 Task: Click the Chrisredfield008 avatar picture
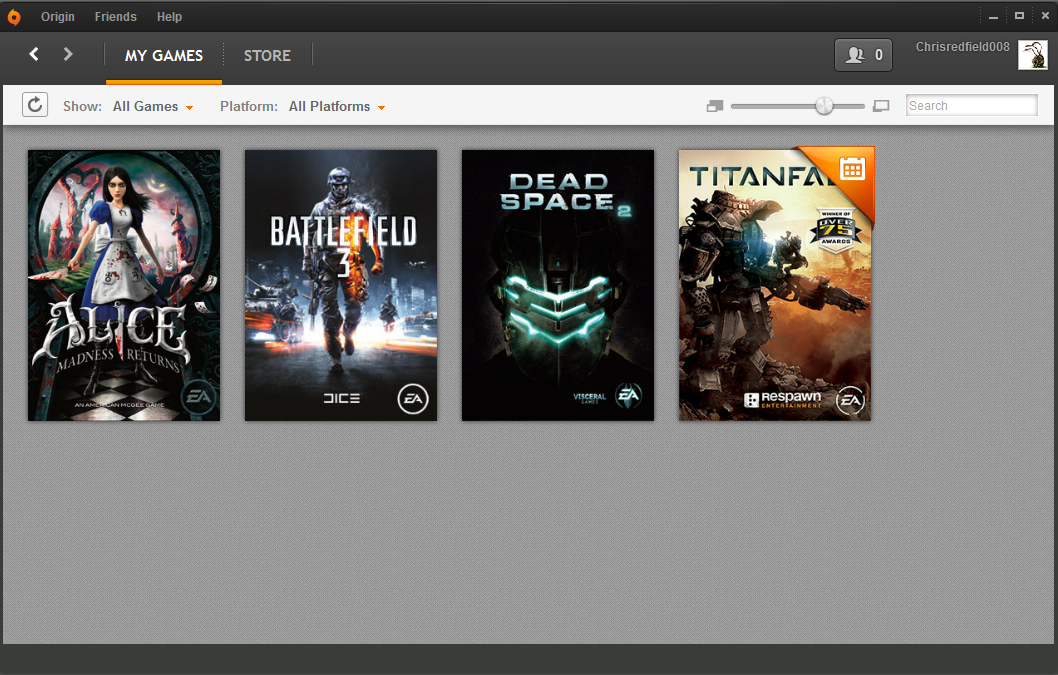[1032, 55]
